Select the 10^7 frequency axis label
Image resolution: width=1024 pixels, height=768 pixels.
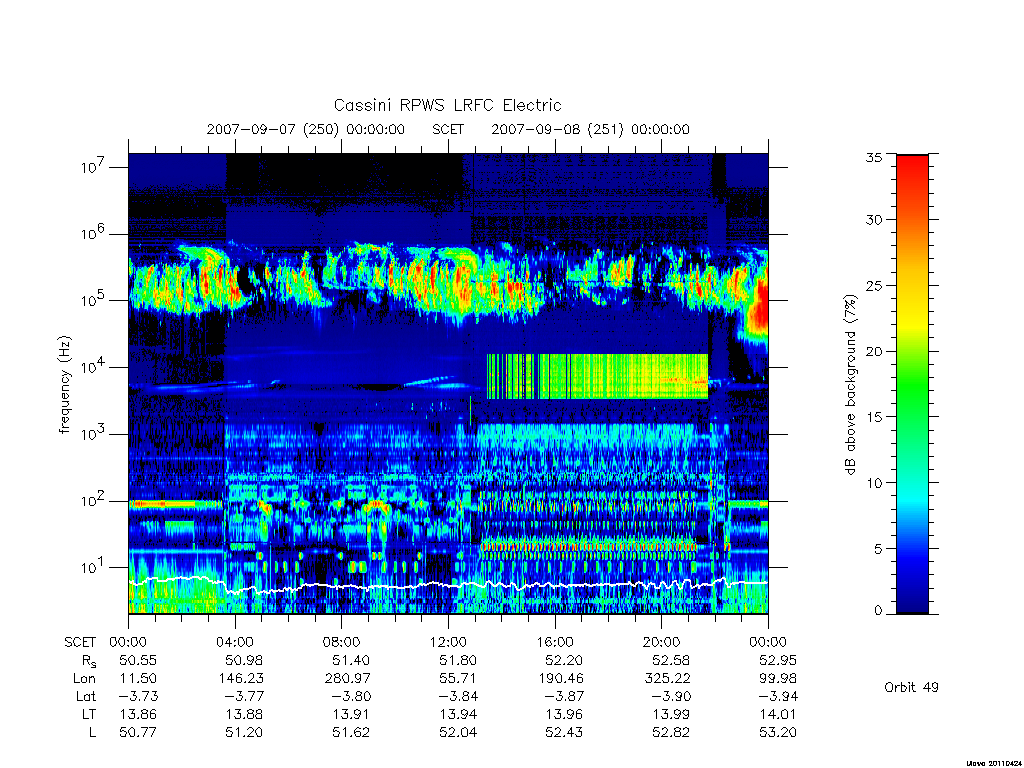pyautogui.click(x=93, y=167)
